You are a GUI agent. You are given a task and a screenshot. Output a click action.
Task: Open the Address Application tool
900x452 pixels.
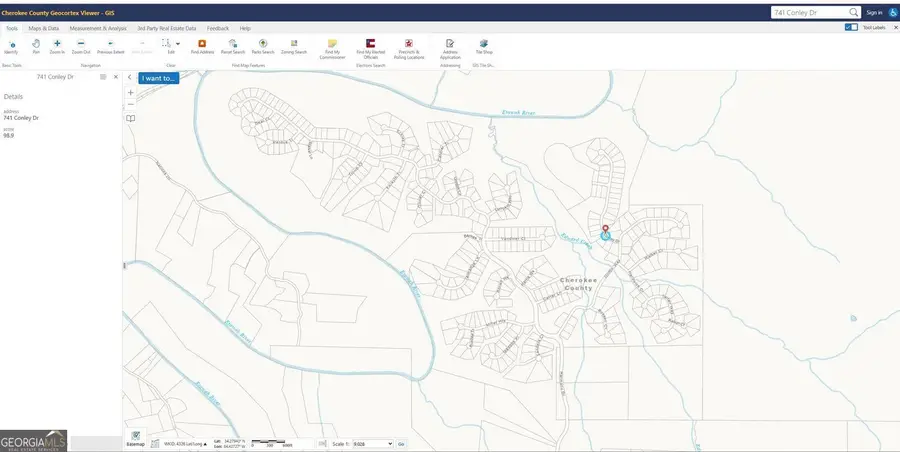pyautogui.click(x=450, y=49)
